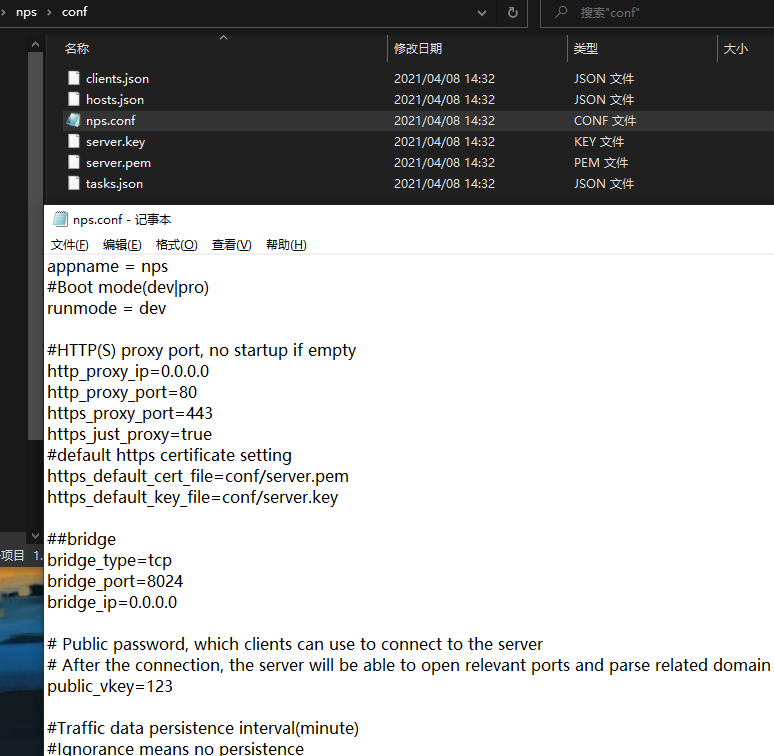Expand the breadcrumb arrow after nps
The height and width of the screenshot is (756, 774).
point(49,12)
